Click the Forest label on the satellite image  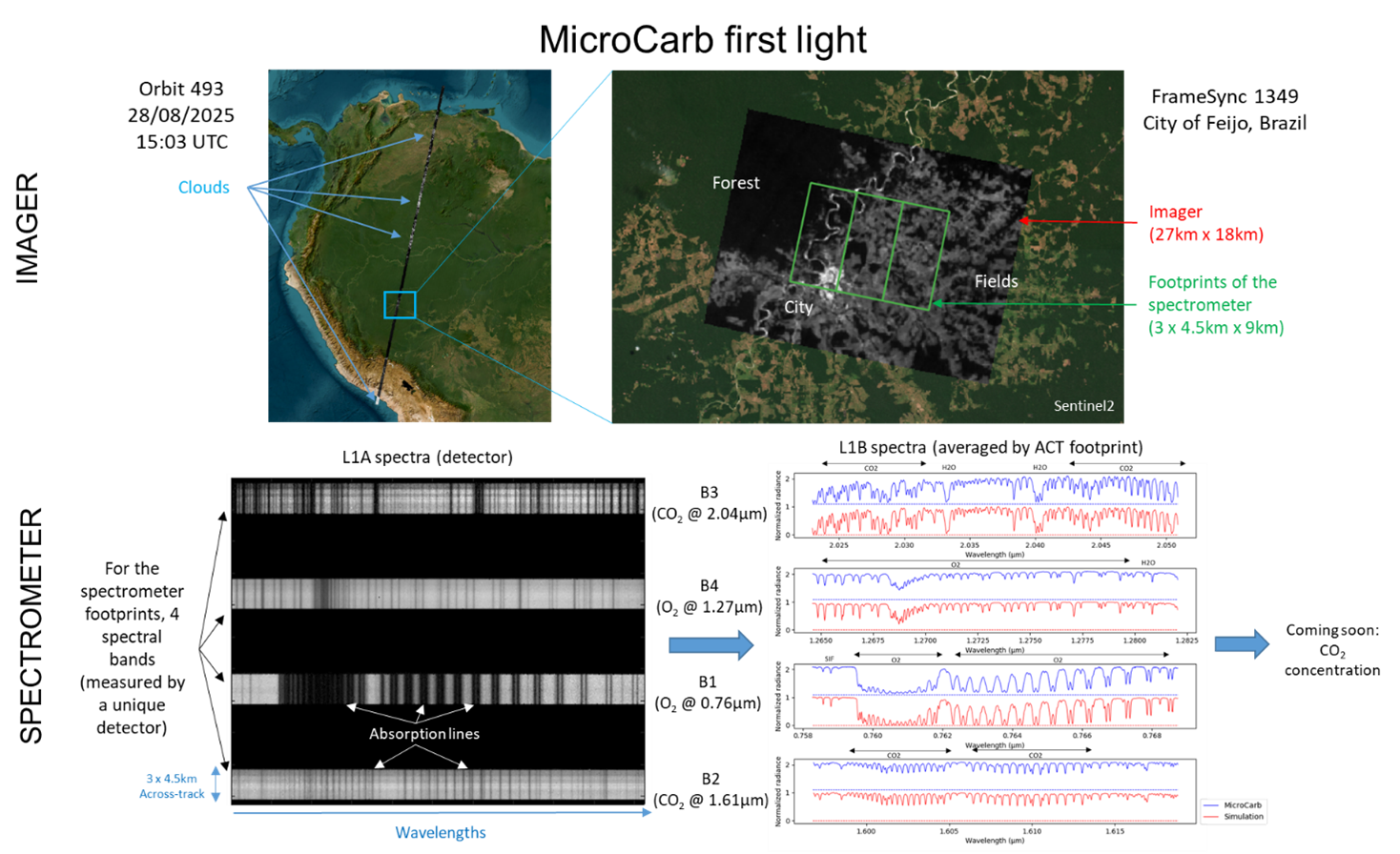(735, 183)
